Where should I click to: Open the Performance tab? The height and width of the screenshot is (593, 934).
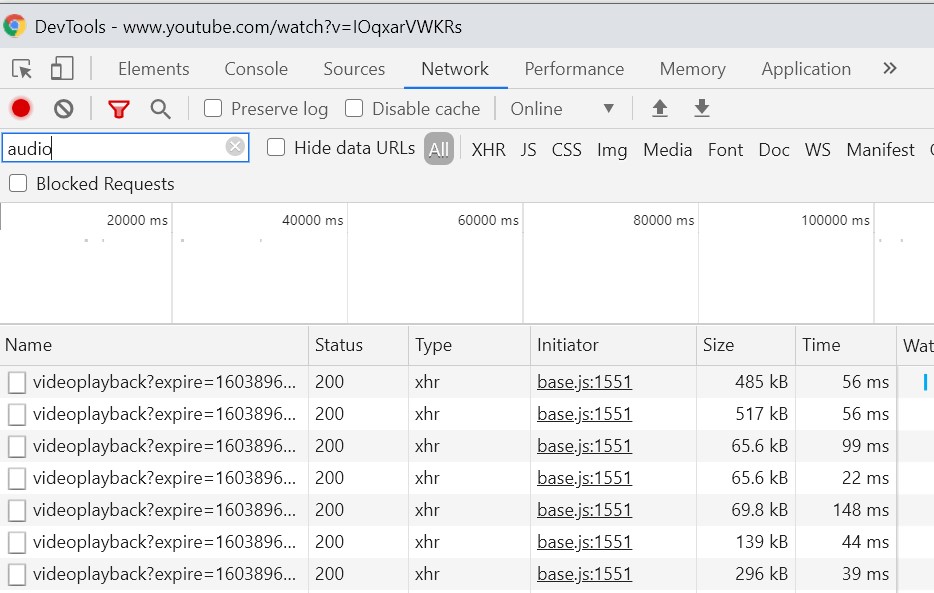pos(574,69)
